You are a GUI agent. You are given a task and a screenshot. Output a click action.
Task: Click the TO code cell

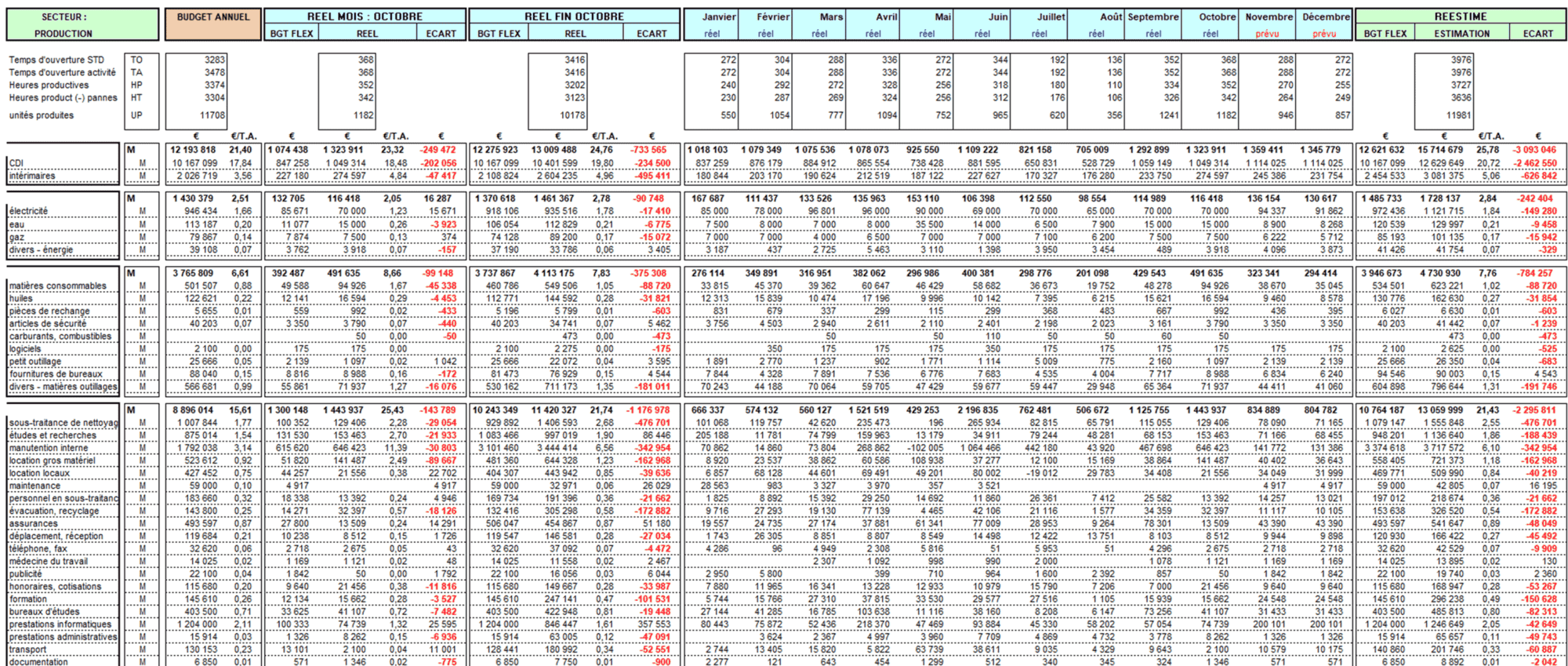coord(136,60)
